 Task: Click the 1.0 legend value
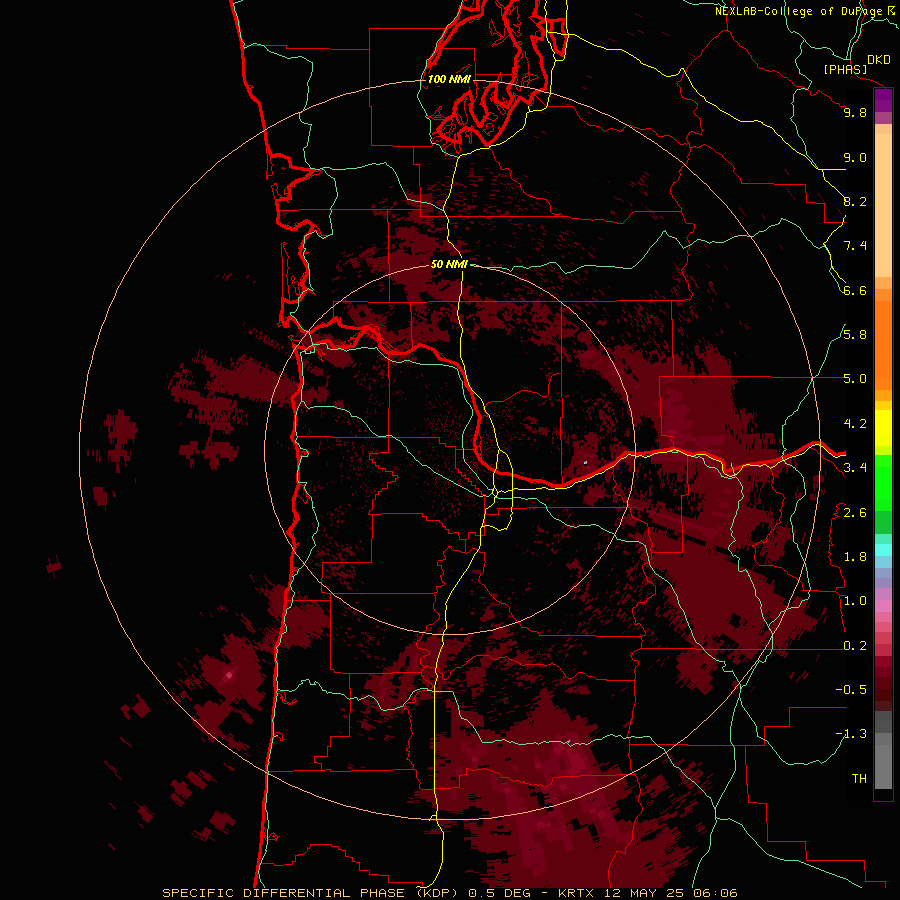coord(855,601)
